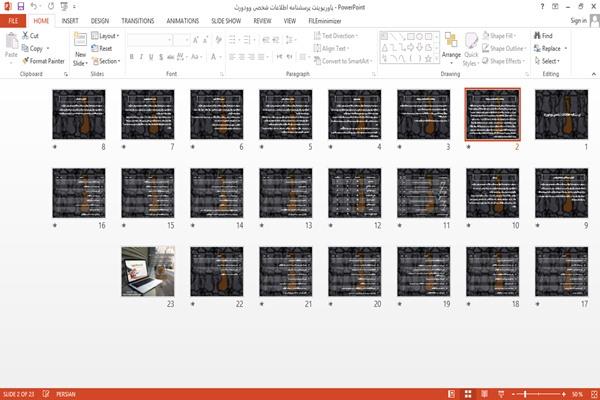Switch to the INSERT tab
This screenshot has width=600, height=400.
(x=70, y=21)
